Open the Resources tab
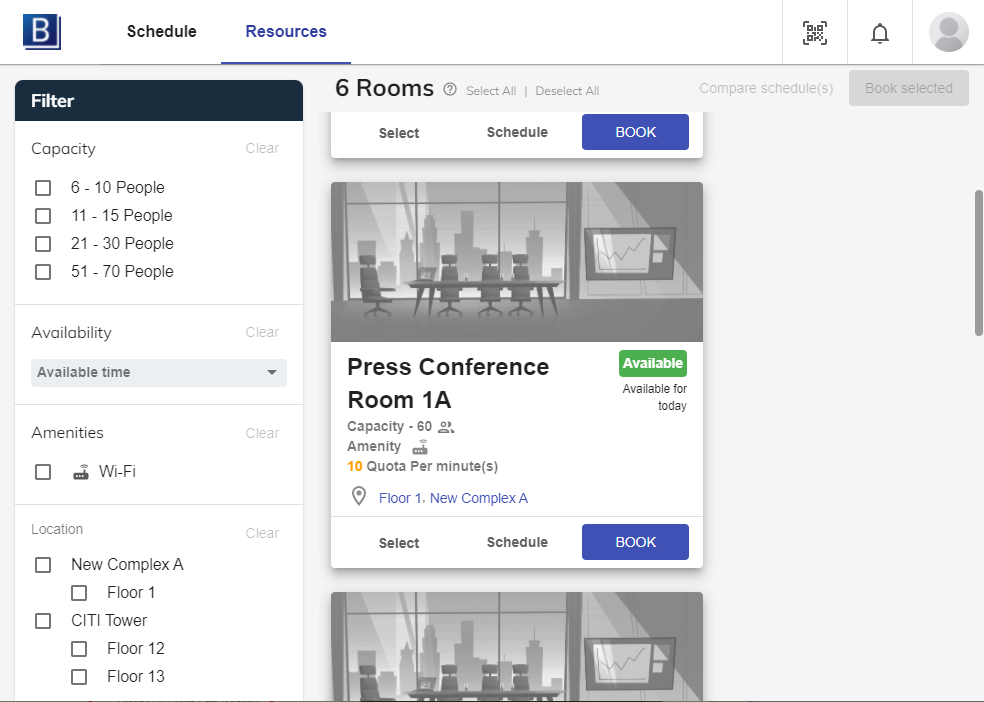 pos(286,31)
